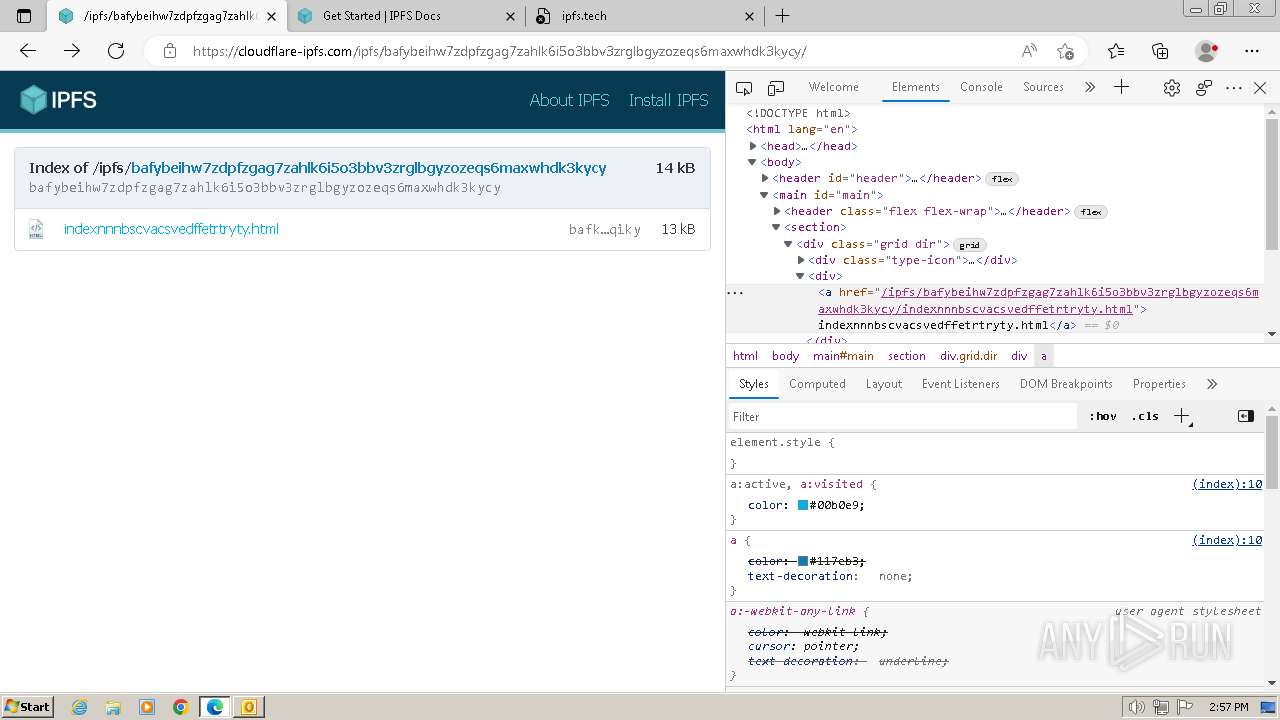1280x720 pixels.
Task: Open DevTools customize menu (three dots)
Action: (x=1234, y=88)
